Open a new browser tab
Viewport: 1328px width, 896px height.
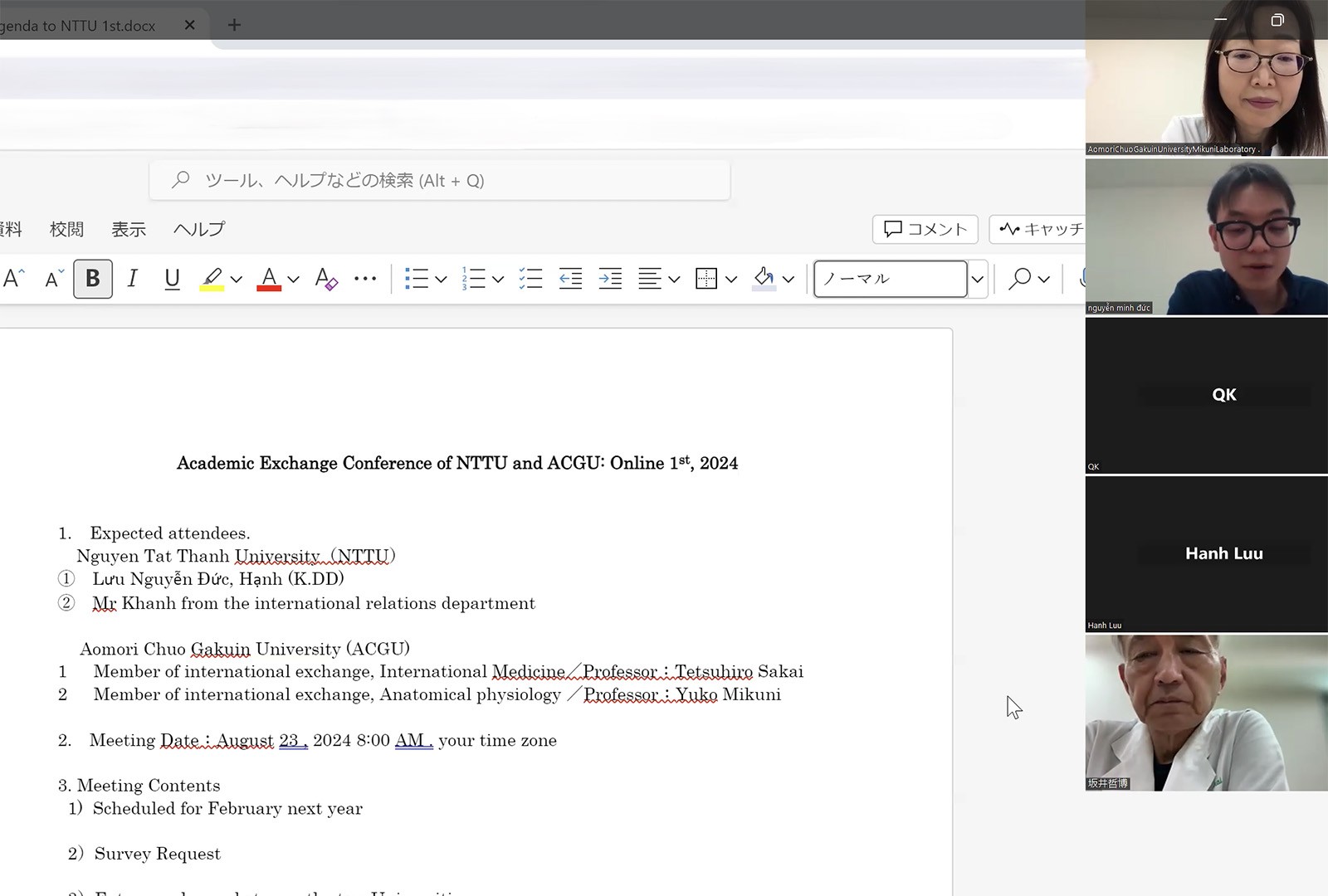[234, 25]
